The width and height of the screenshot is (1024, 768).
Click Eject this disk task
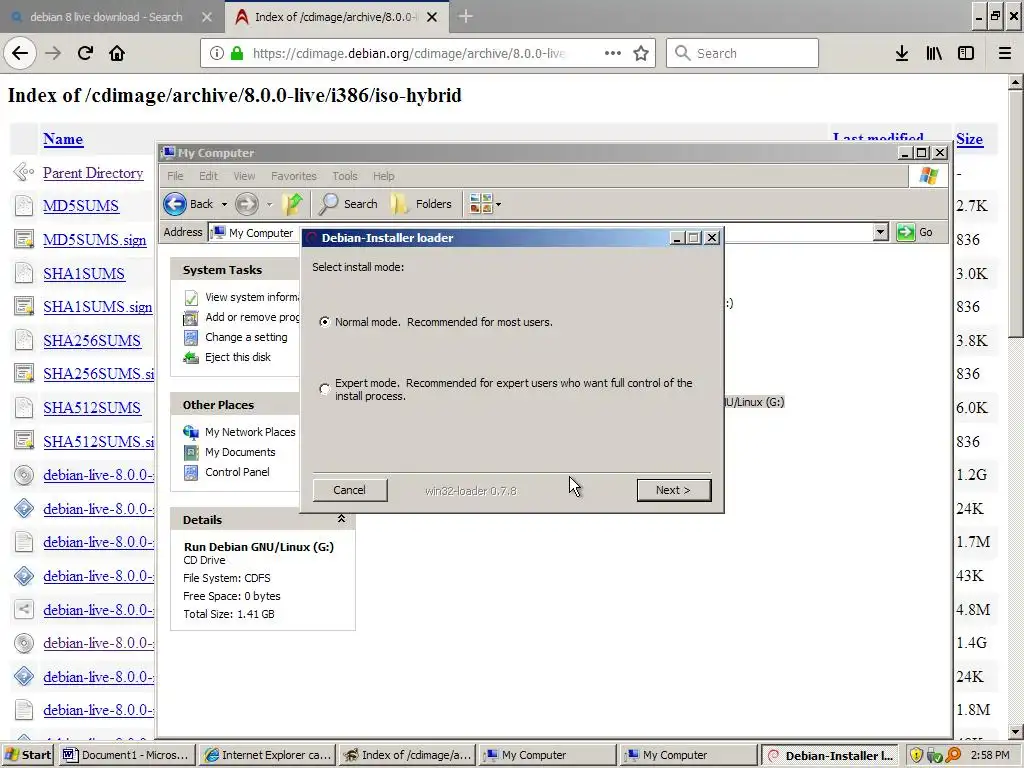coord(227,357)
